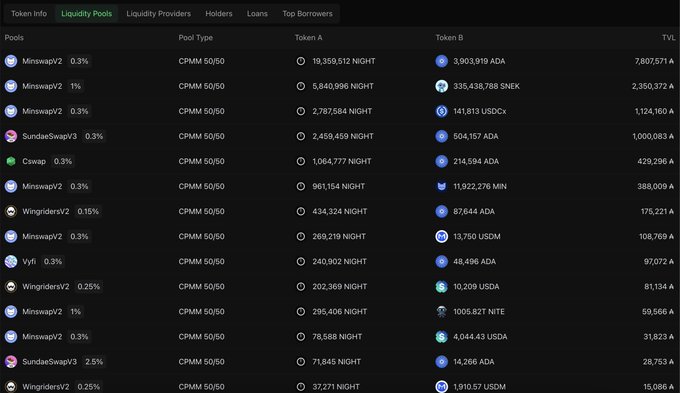Click ADA token icon beside 3,903,919 ADA
Screen dimensions: 680x393
pyautogui.click(x=441, y=61)
